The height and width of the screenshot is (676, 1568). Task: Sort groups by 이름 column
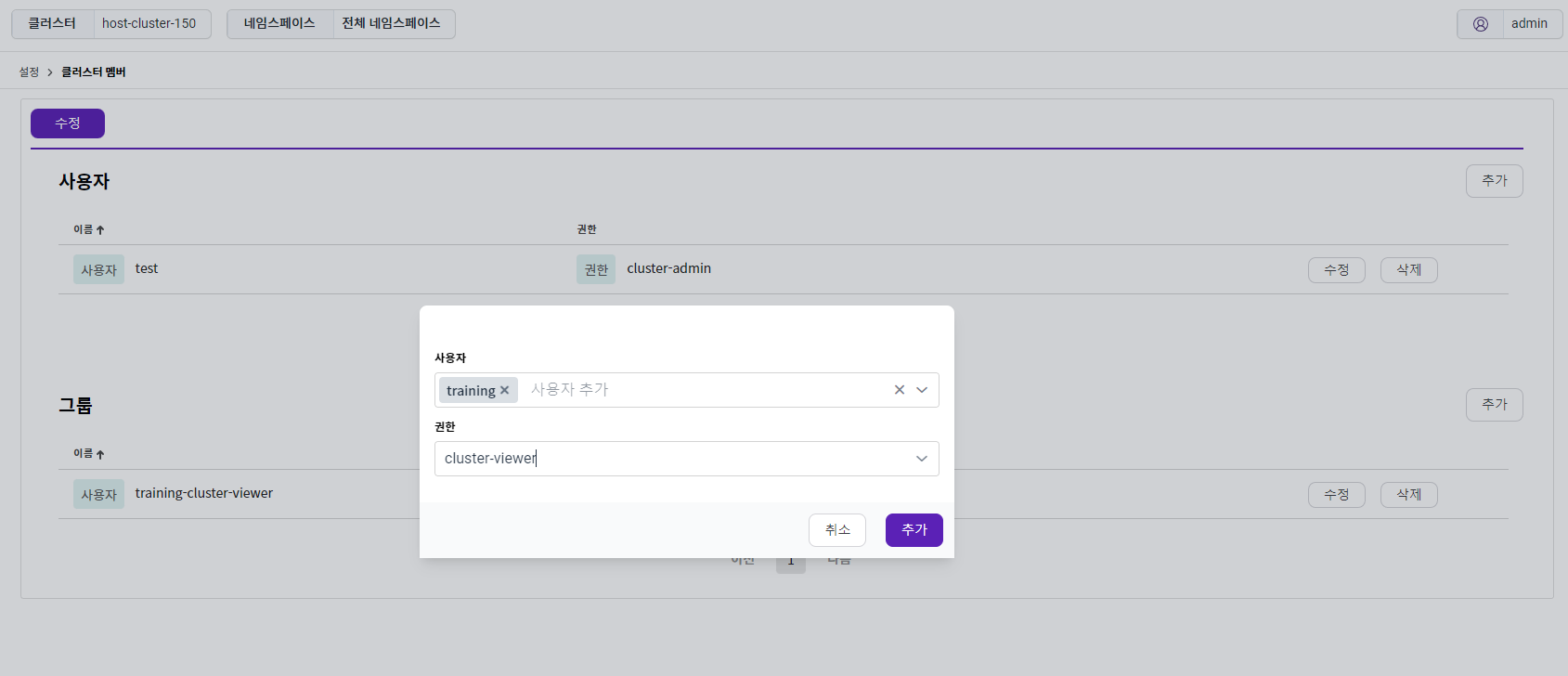point(89,454)
